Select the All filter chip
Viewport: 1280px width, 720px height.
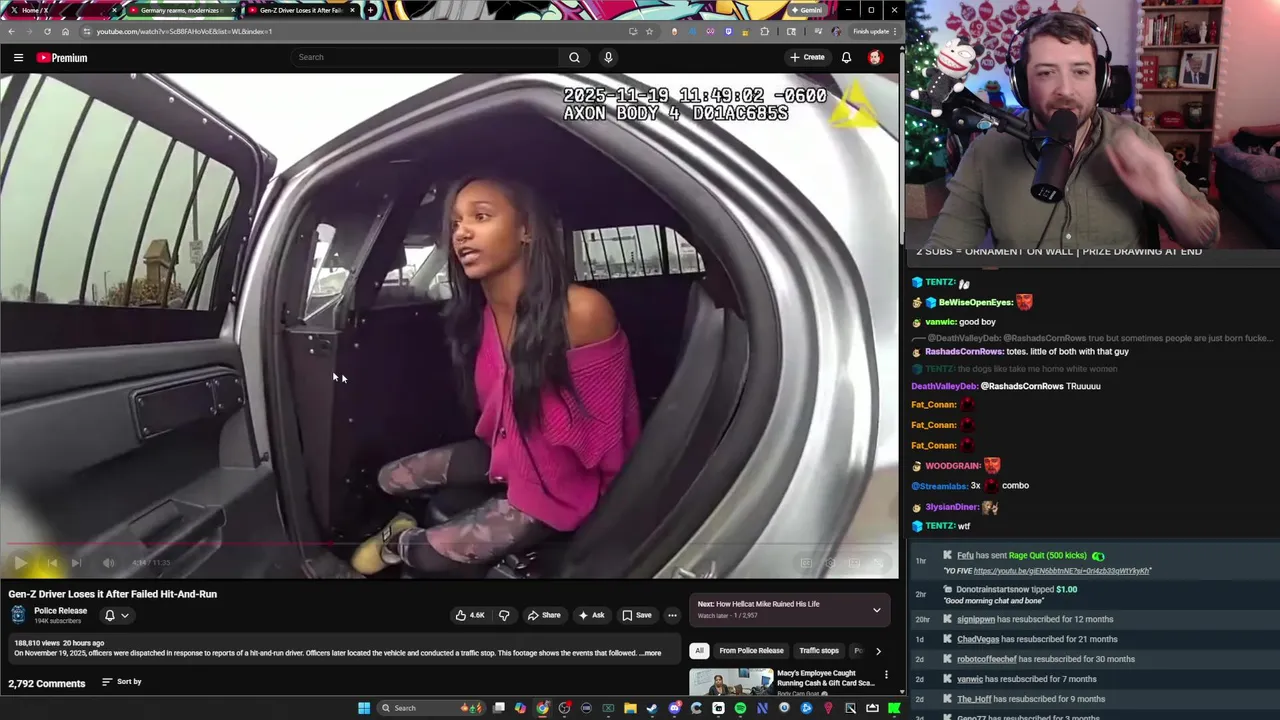699,651
